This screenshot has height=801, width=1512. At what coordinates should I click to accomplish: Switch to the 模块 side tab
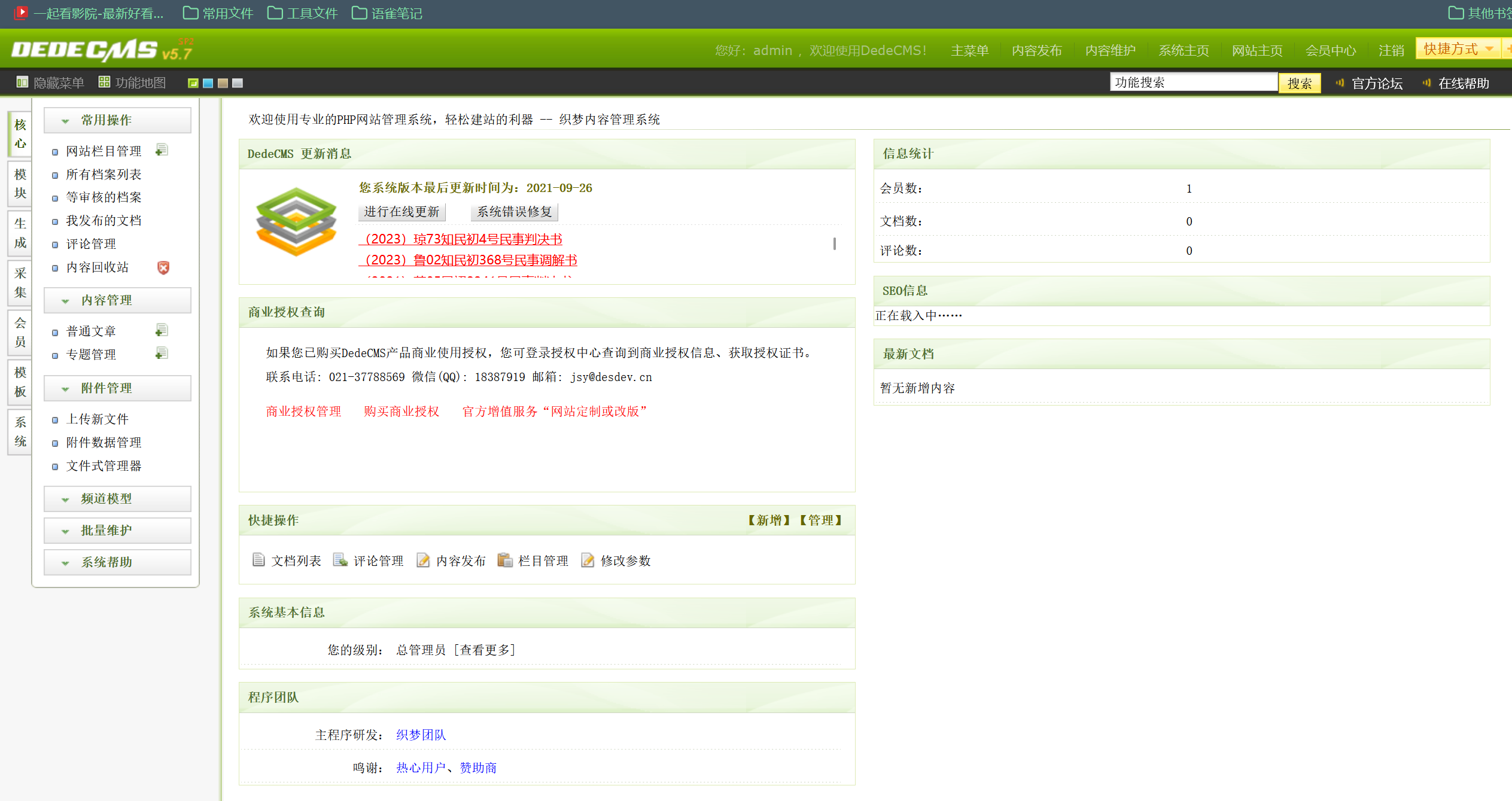coord(20,184)
